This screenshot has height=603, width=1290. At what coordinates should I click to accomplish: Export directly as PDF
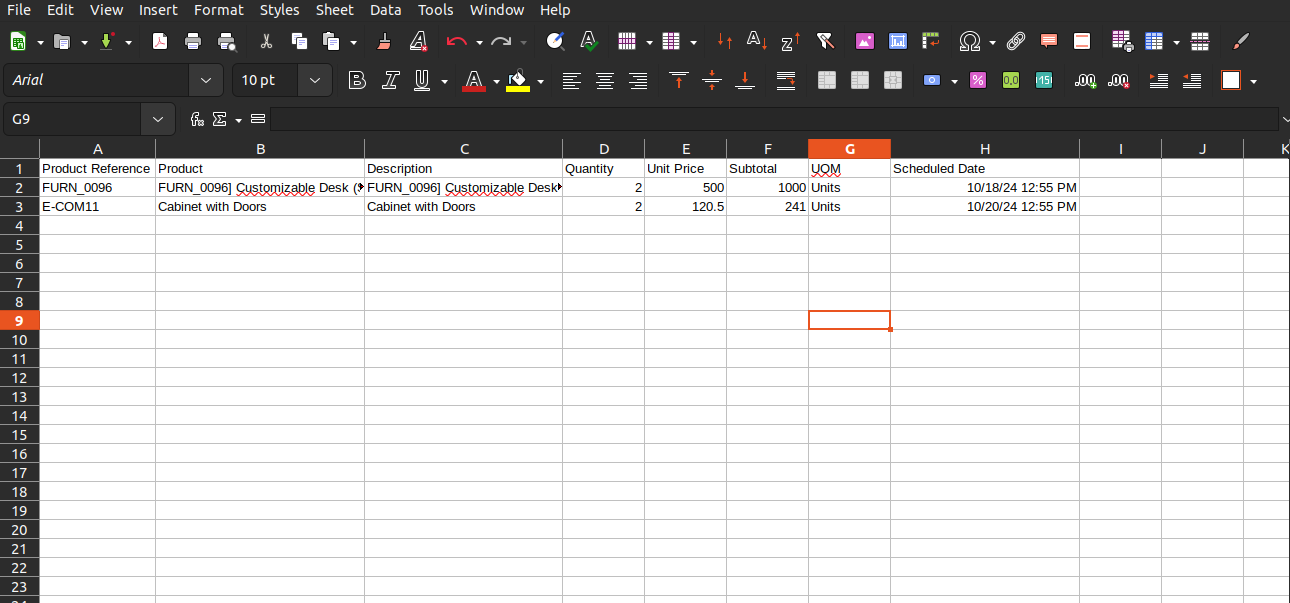click(160, 42)
